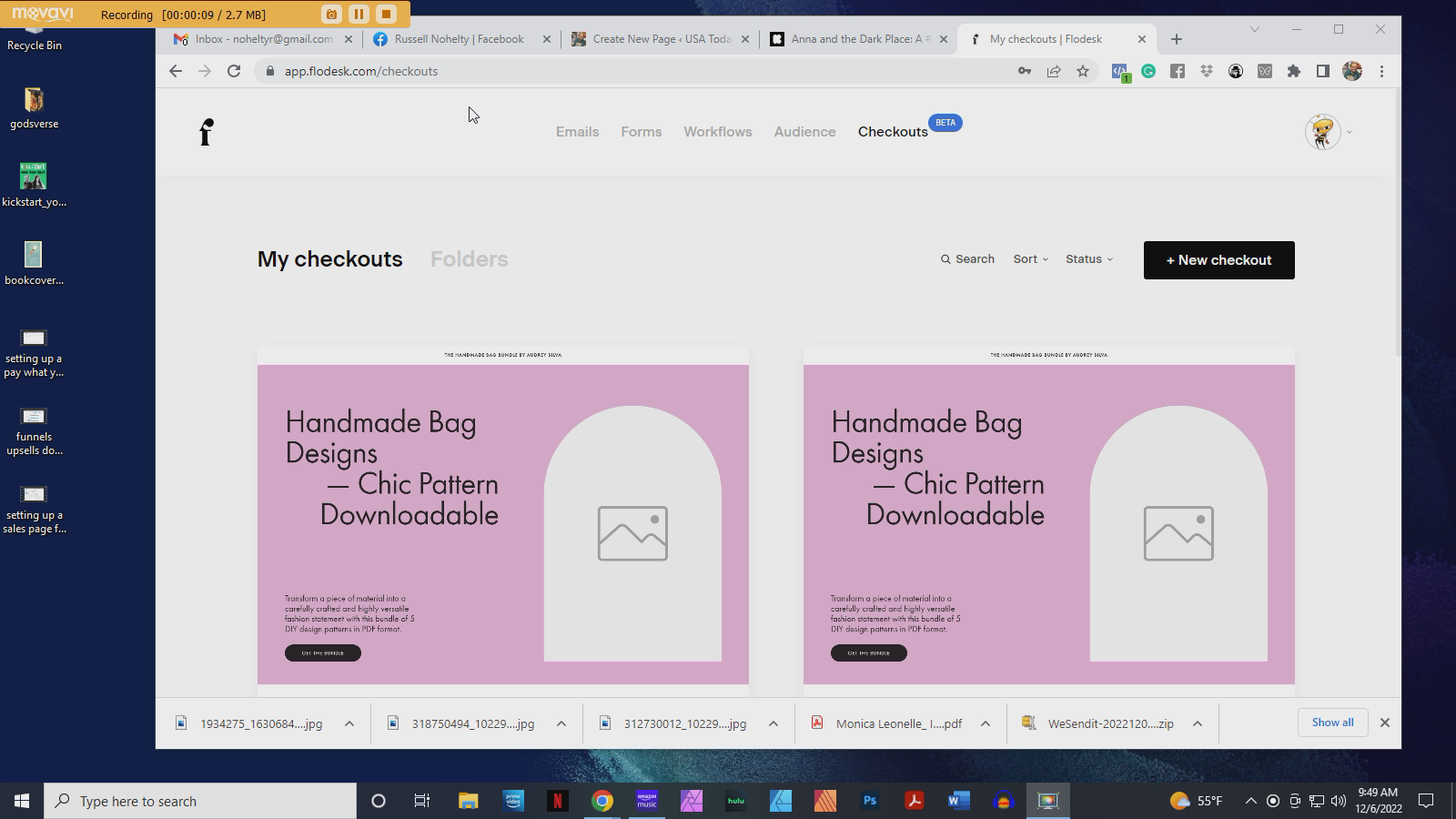Click the Dropbox extension icon
Image resolution: width=1456 pixels, height=819 pixels.
pyautogui.click(x=1206, y=70)
